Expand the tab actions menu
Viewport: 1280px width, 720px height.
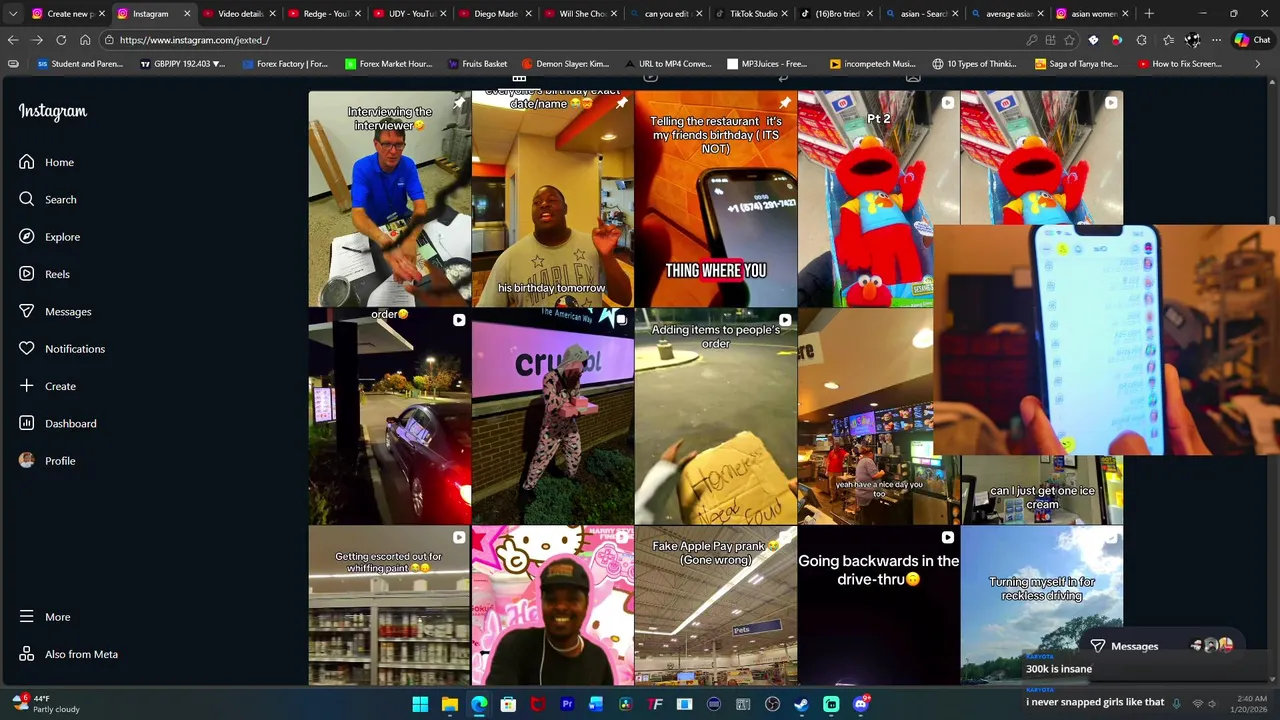13,14
